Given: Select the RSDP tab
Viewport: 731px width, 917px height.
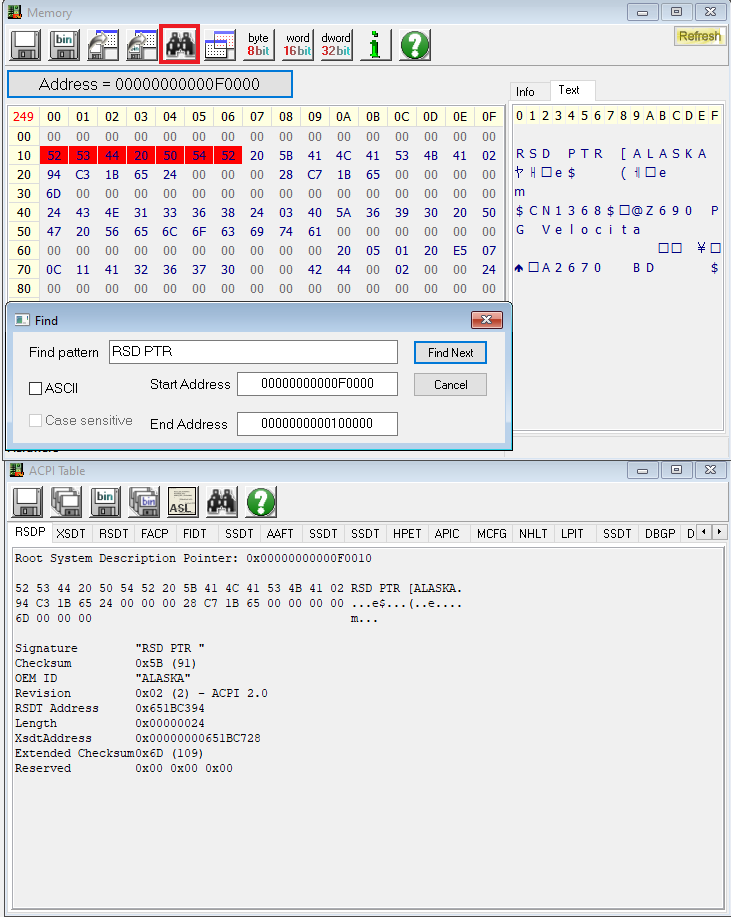Looking at the screenshot, I should (x=30, y=532).
